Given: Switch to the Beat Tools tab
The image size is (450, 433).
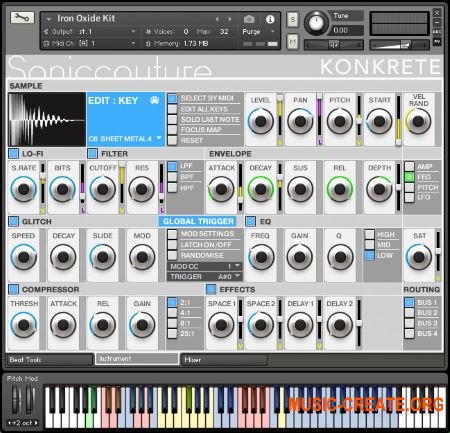Looking at the screenshot, I should 49,360.
